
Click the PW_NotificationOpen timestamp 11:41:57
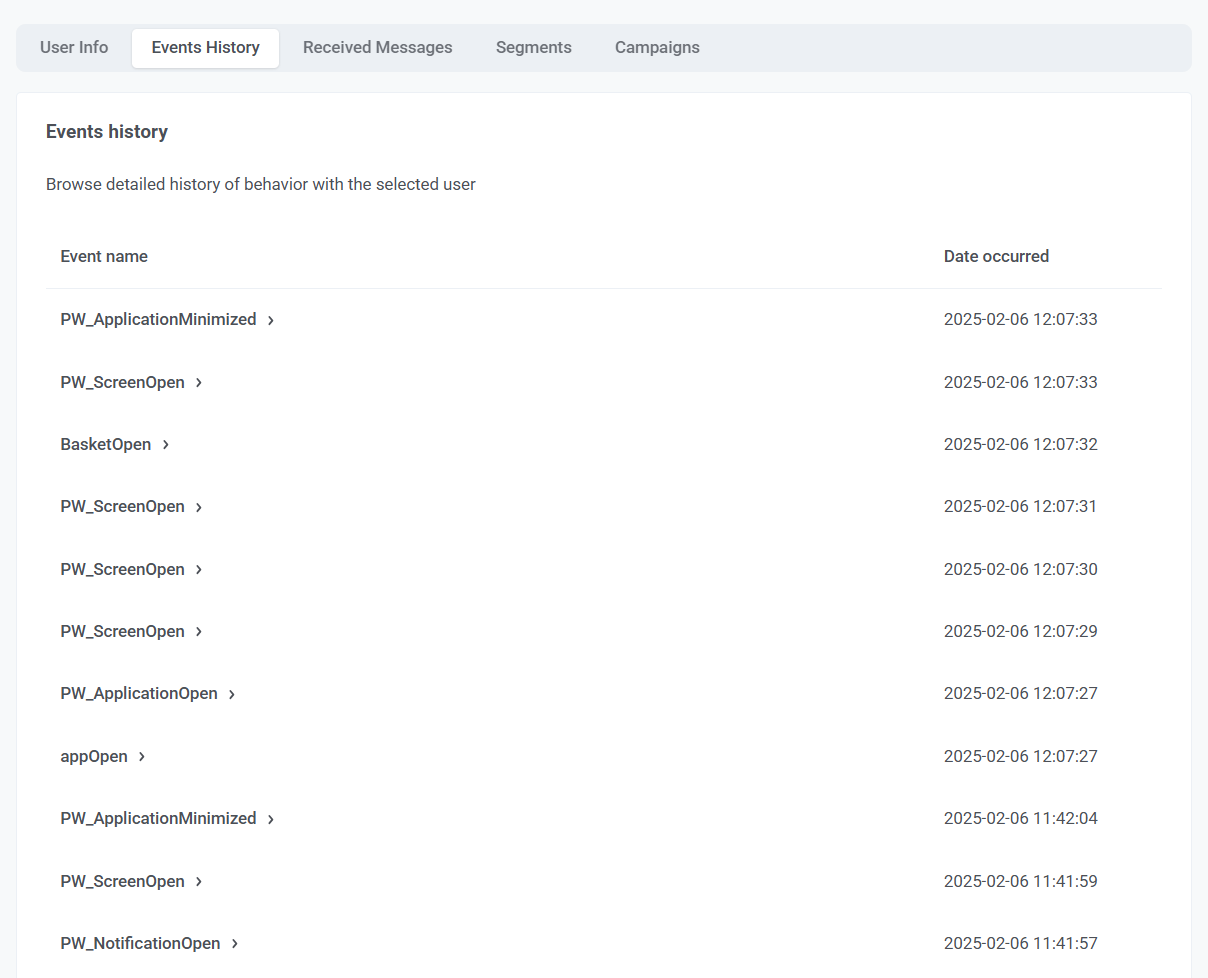[1020, 944]
